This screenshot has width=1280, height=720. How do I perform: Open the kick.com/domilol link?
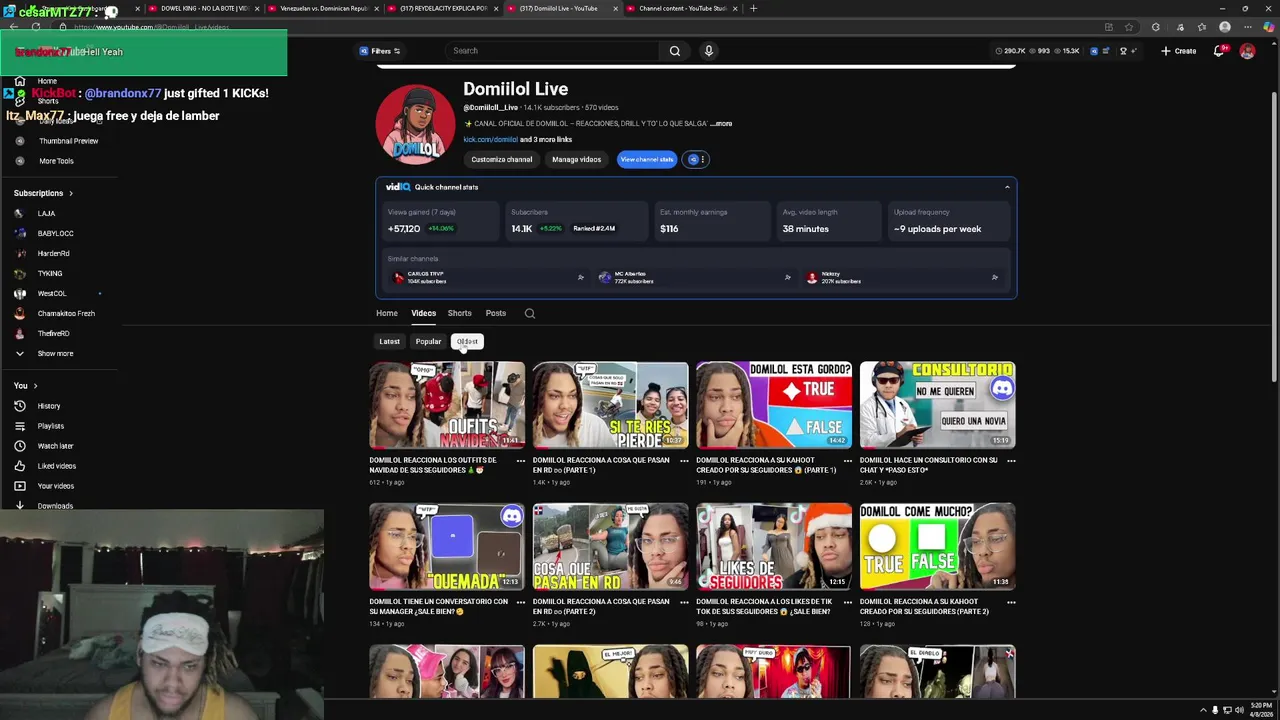pyautogui.click(x=490, y=140)
